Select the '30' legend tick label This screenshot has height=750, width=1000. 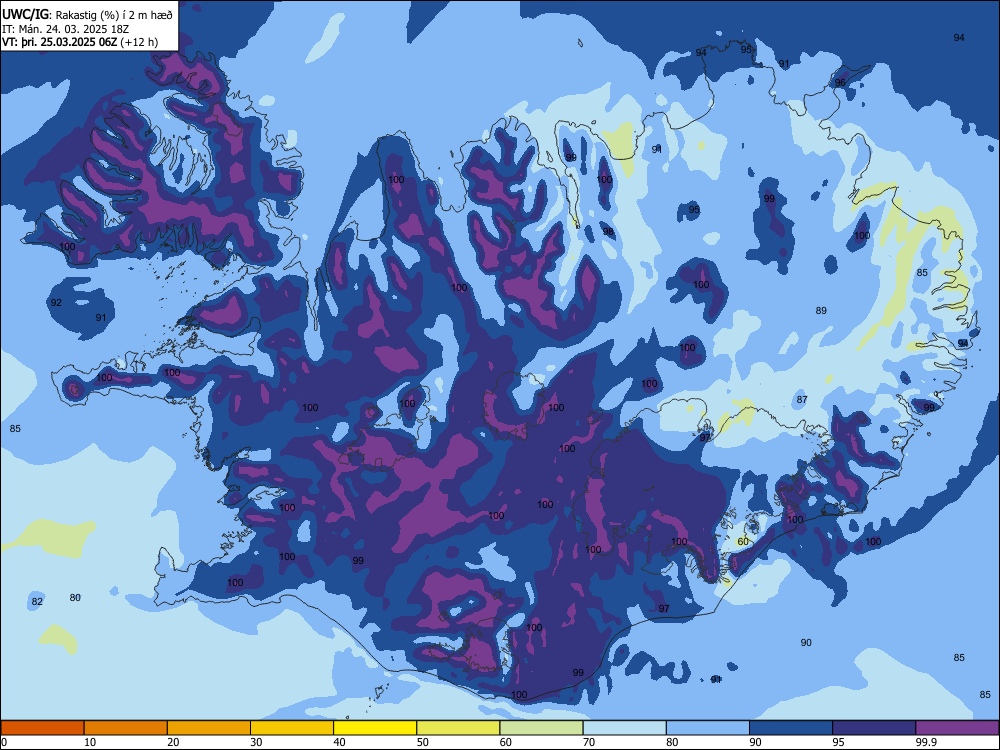[256, 742]
